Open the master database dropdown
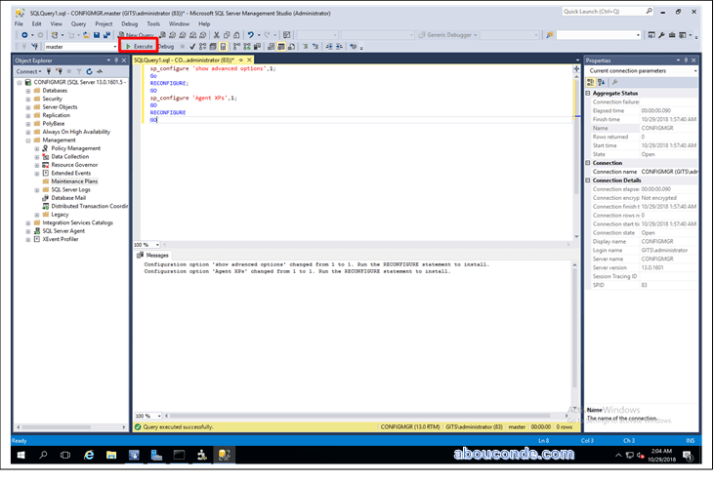 tap(113, 46)
